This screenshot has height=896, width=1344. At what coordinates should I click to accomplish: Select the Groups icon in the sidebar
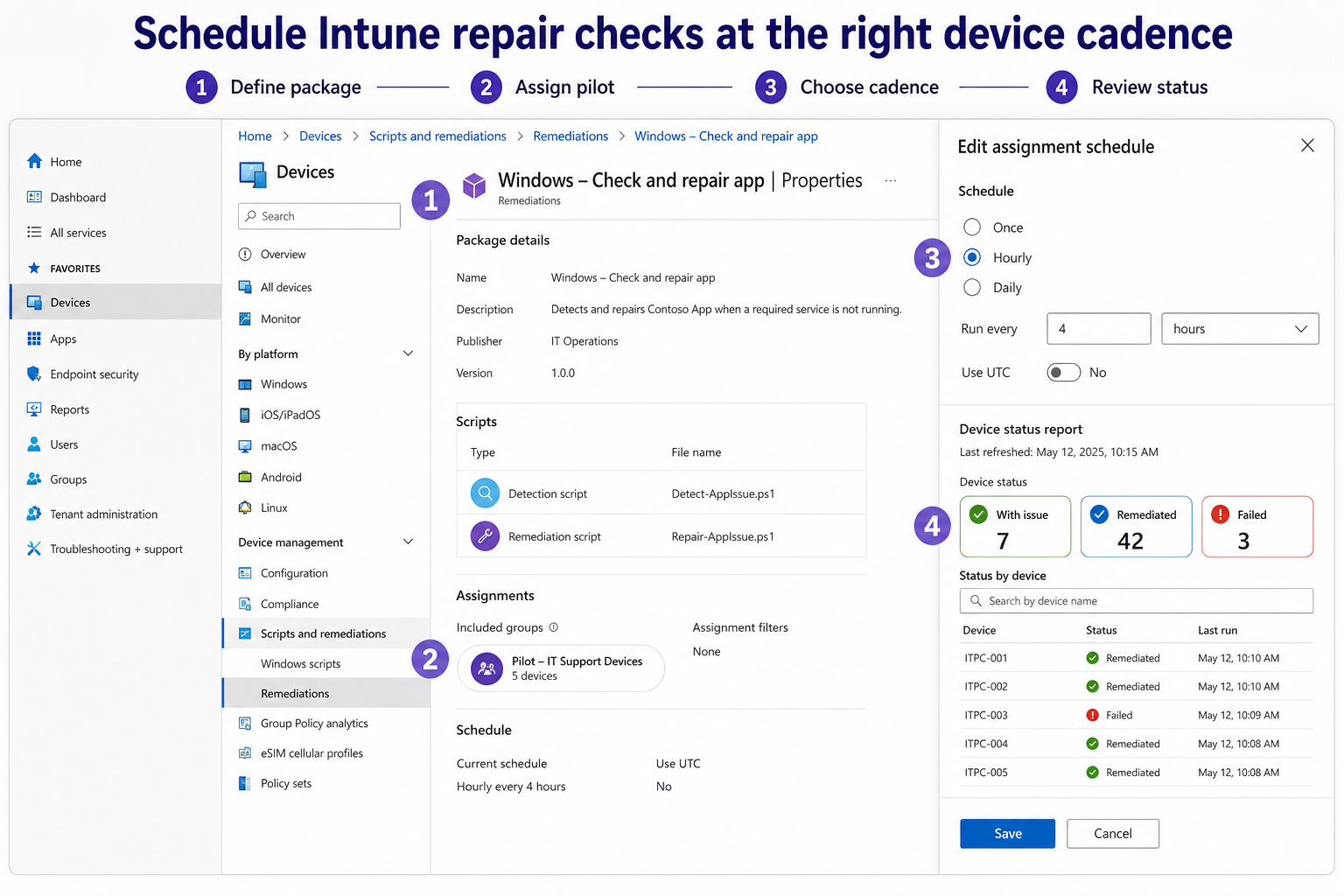click(x=34, y=479)
